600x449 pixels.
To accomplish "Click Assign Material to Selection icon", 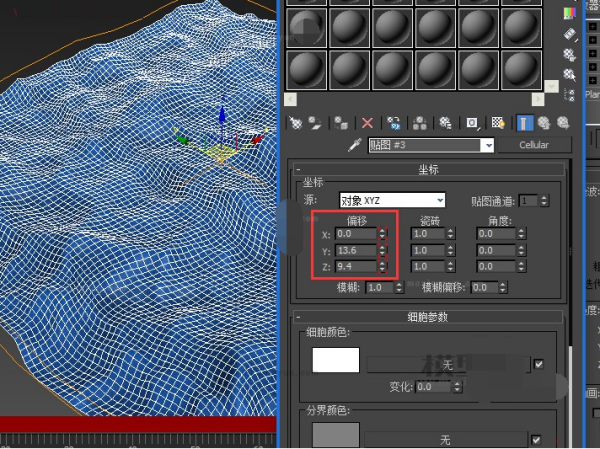I will tap(341, 123).
